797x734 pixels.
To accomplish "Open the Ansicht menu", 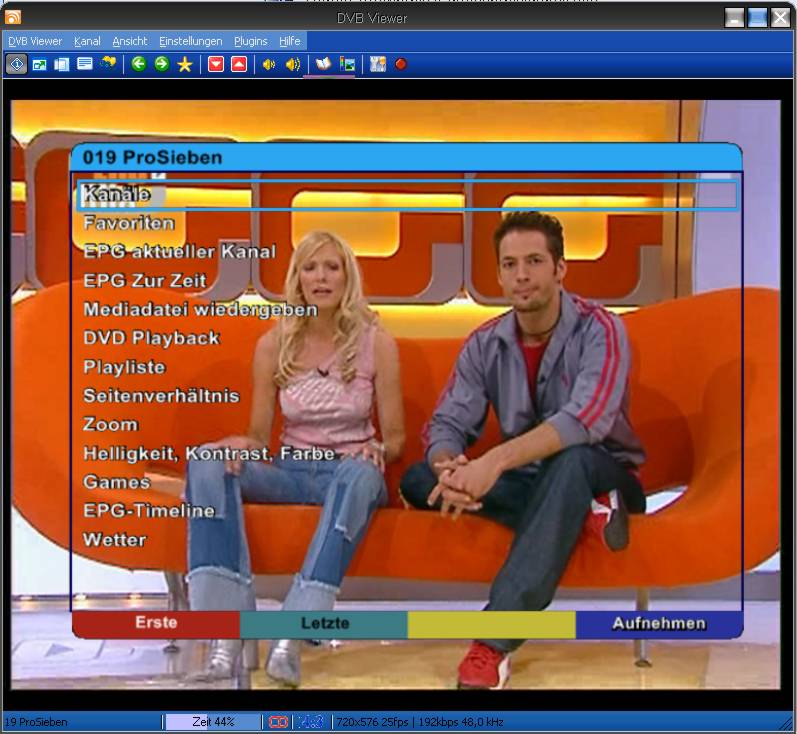I will (x=130, y=41).
